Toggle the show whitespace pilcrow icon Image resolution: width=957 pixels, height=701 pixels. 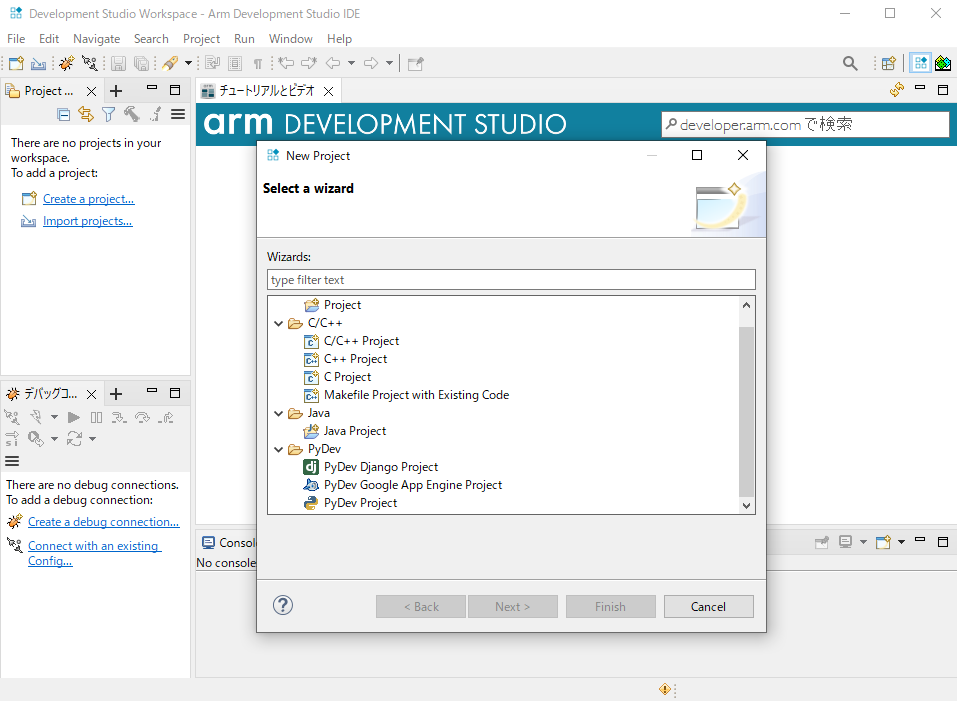(258, 63)
